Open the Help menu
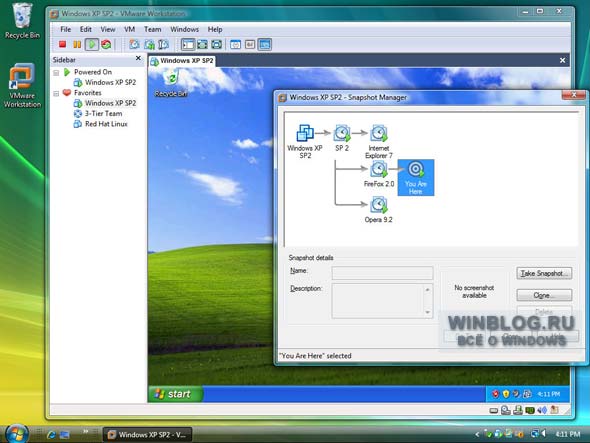This screenshot has height=443, width=590. coord(215,29)
